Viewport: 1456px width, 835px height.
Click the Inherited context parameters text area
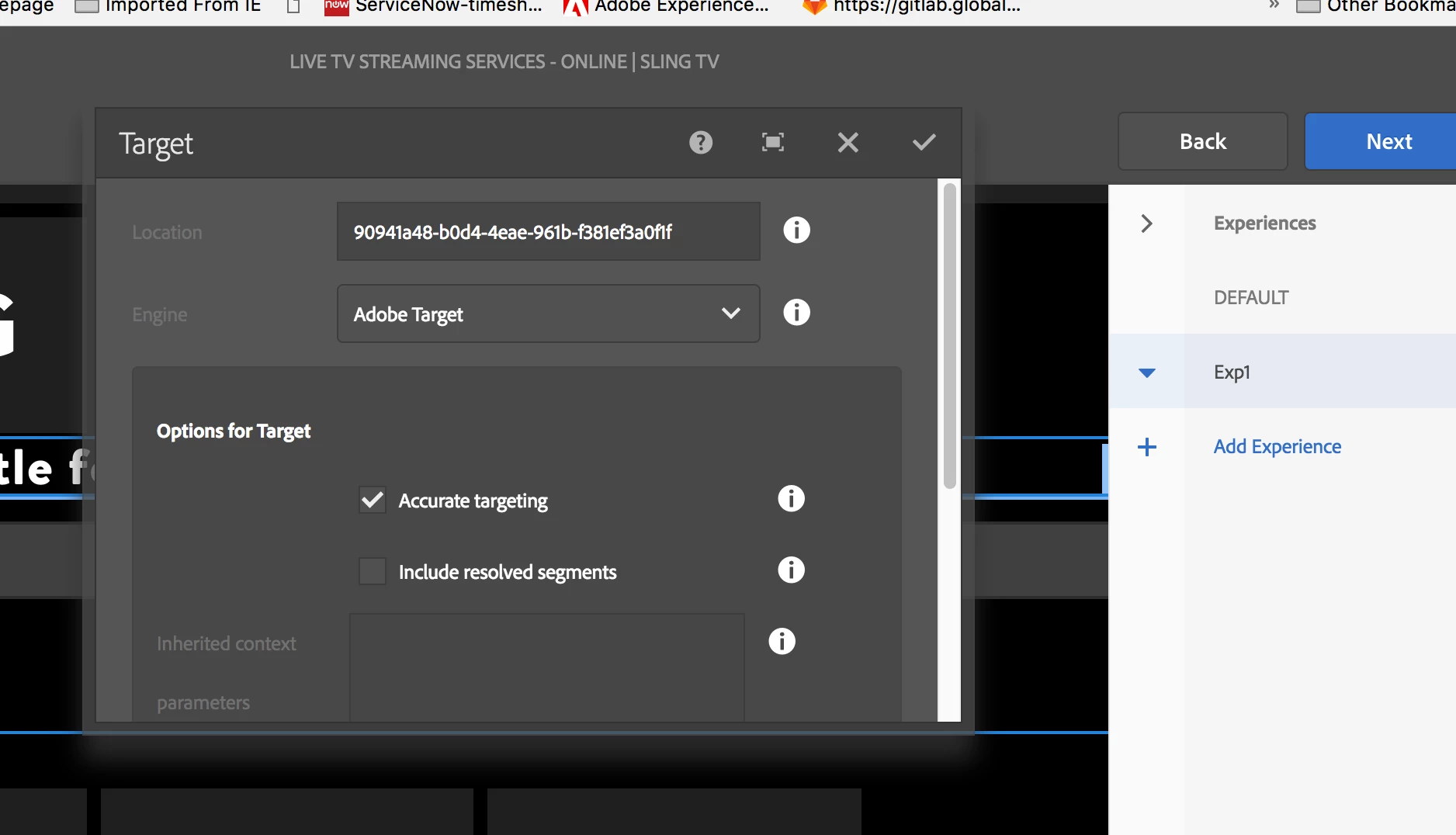click(547, 668)
